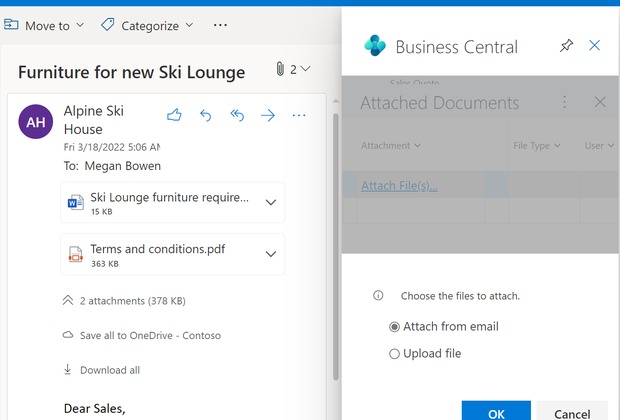Close the Attached Documents dialog
This screenshot has height=420, width=620.
[600, 102]
